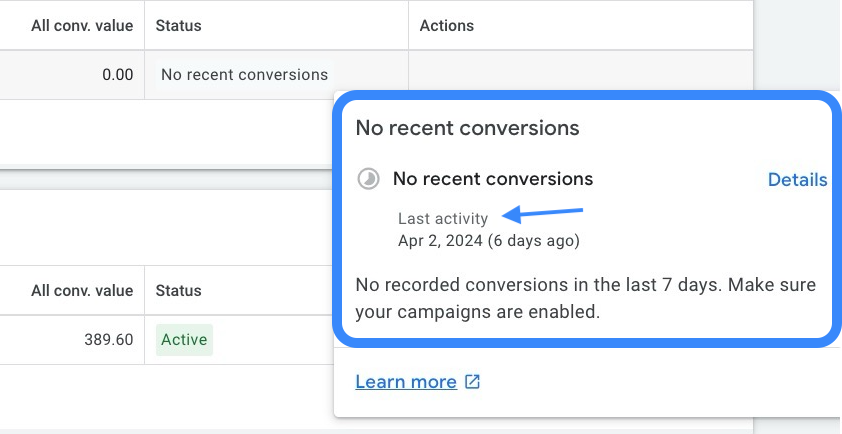Click the external-link icon beside Learn more
Image resolution: width=842 pixels, height=434 pixels.
tap(472, 382)
